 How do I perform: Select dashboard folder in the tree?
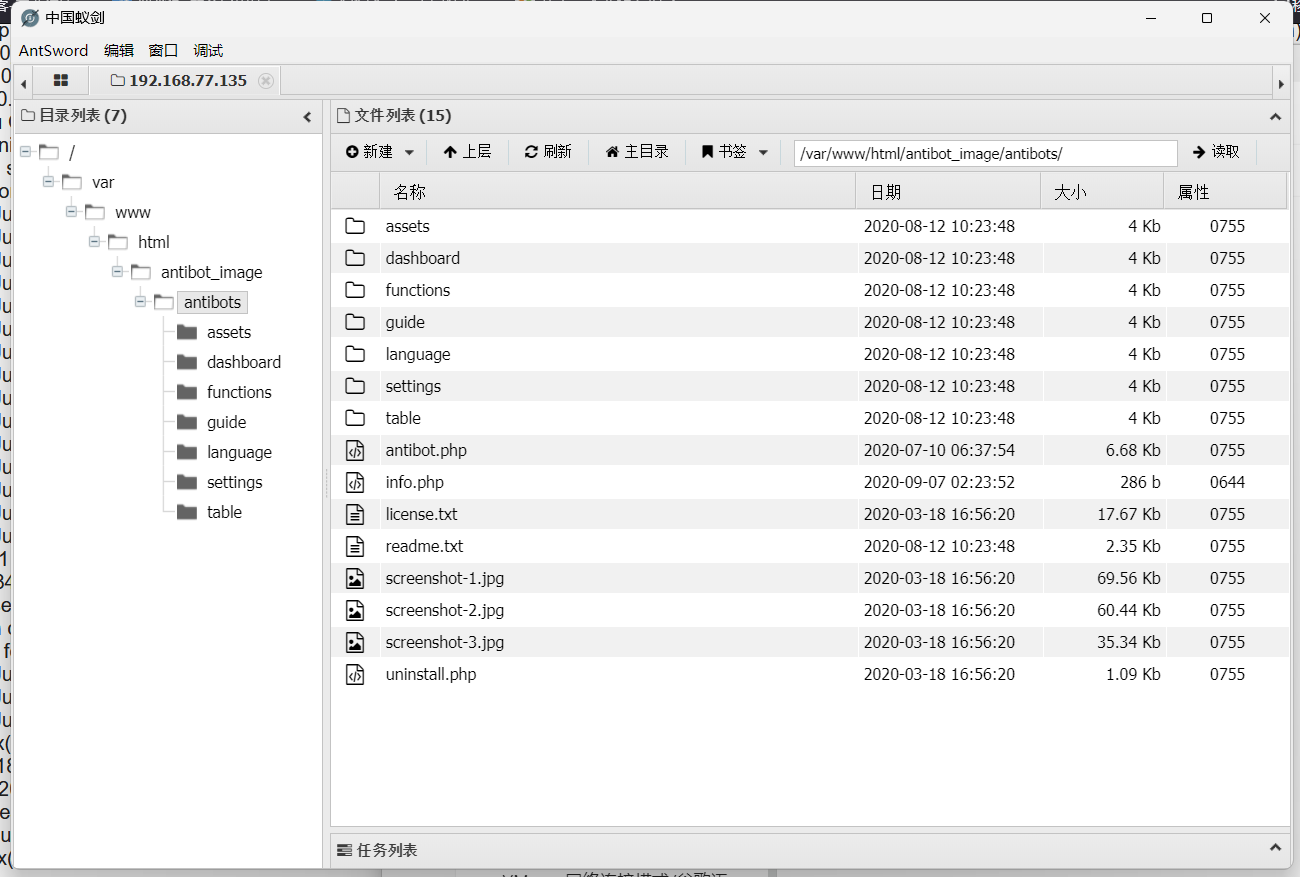244,362
